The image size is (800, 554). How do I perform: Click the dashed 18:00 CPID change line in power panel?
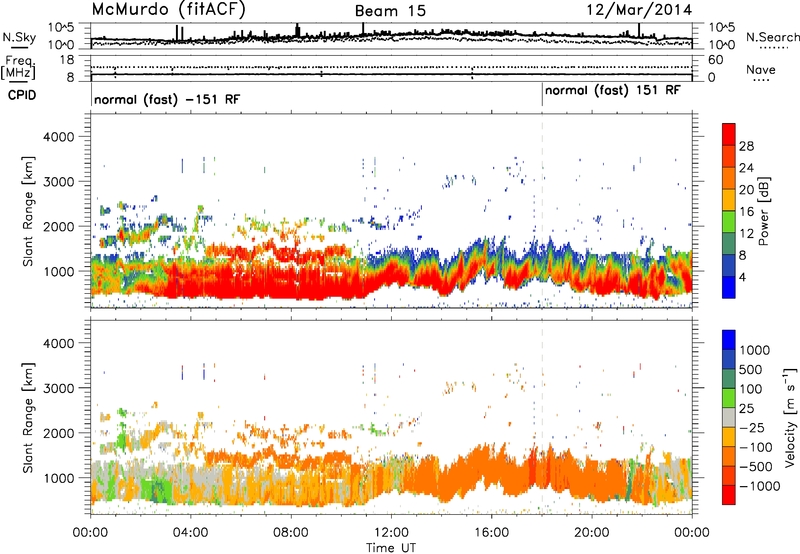tap(542, 210)
